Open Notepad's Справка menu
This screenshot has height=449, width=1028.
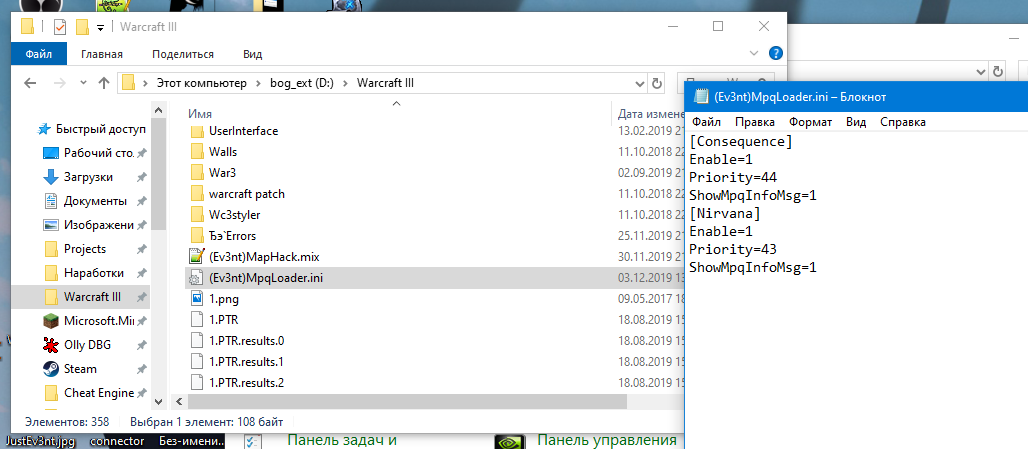pyautogui.click(x=903, y=122)
